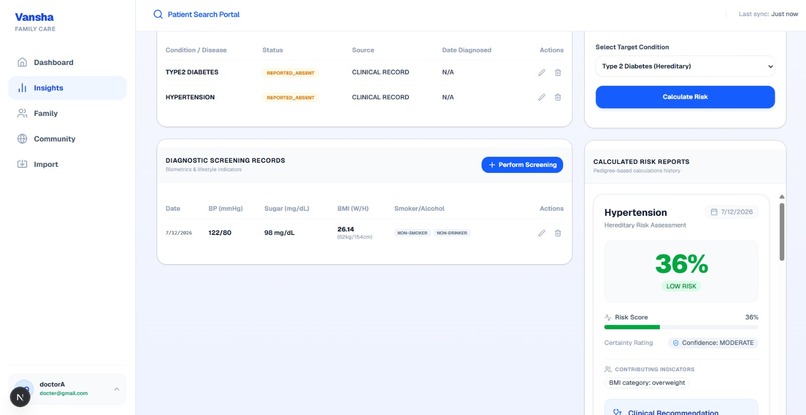Image resolution: width=806 pixels, height=415 pixels.
Task: Click the NON-SMOKER tag
Action: tap(412, 233)
